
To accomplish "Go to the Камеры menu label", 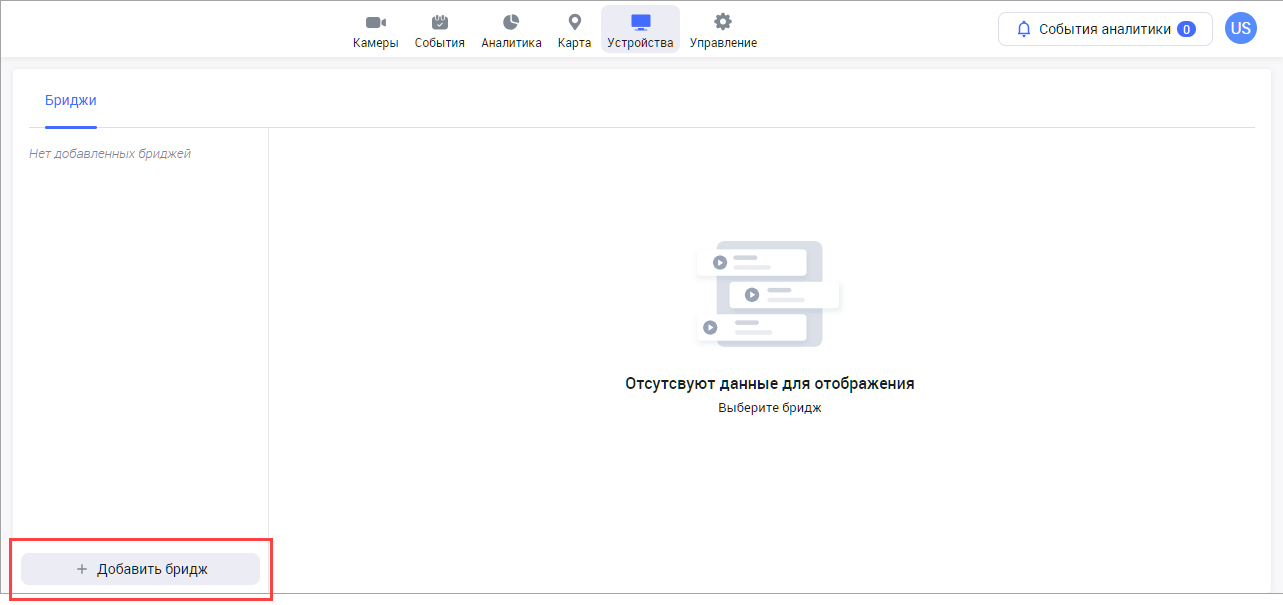I will 375,43.
